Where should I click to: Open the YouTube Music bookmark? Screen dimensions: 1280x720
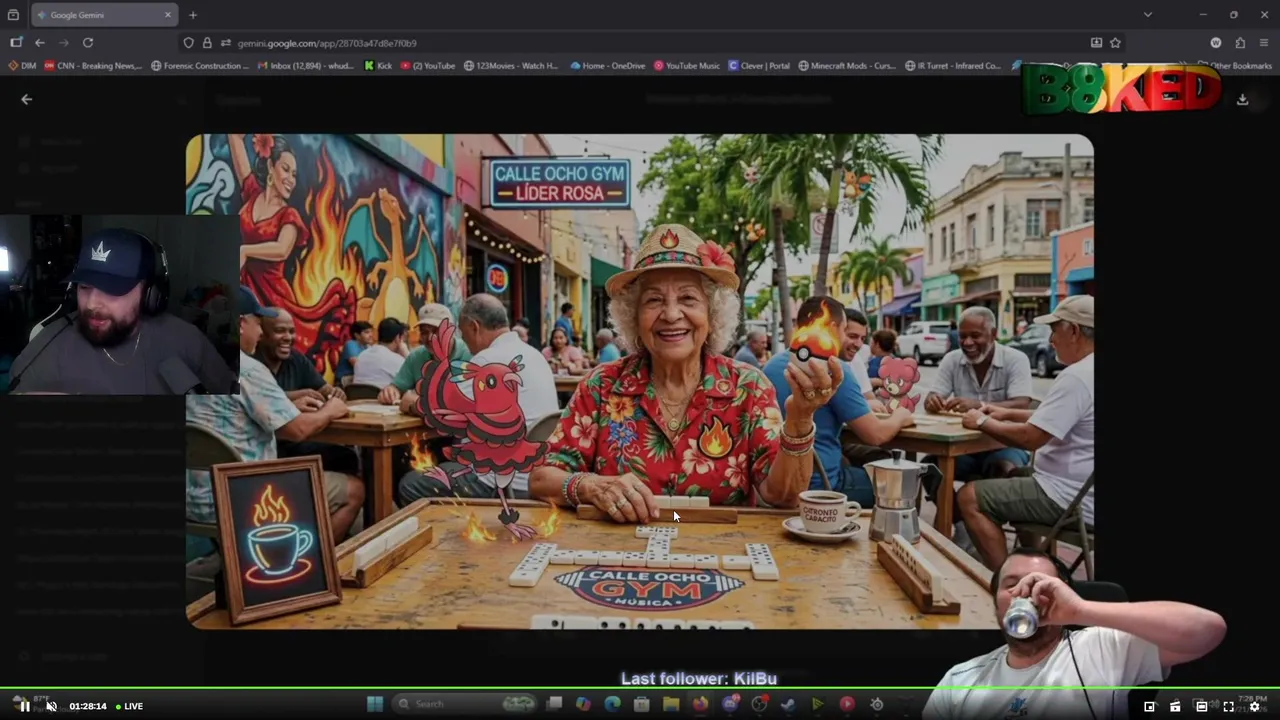[687, 66]
